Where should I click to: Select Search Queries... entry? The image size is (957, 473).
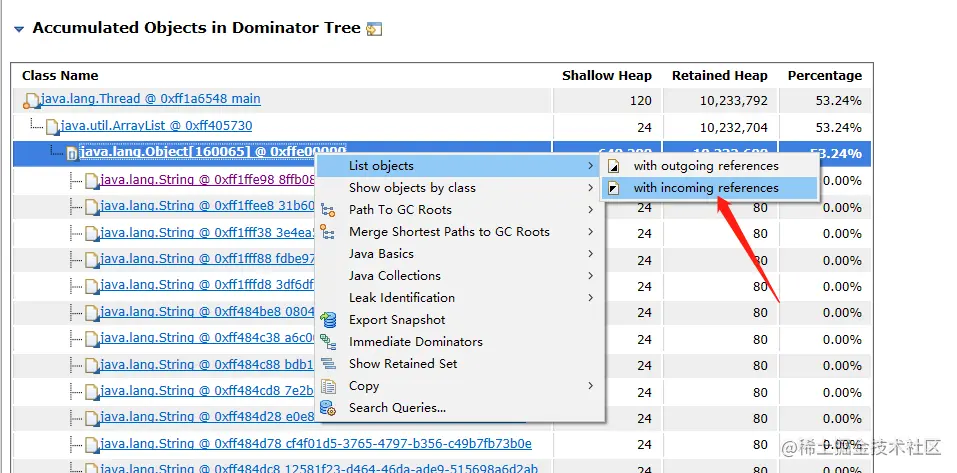click(458, 408)
